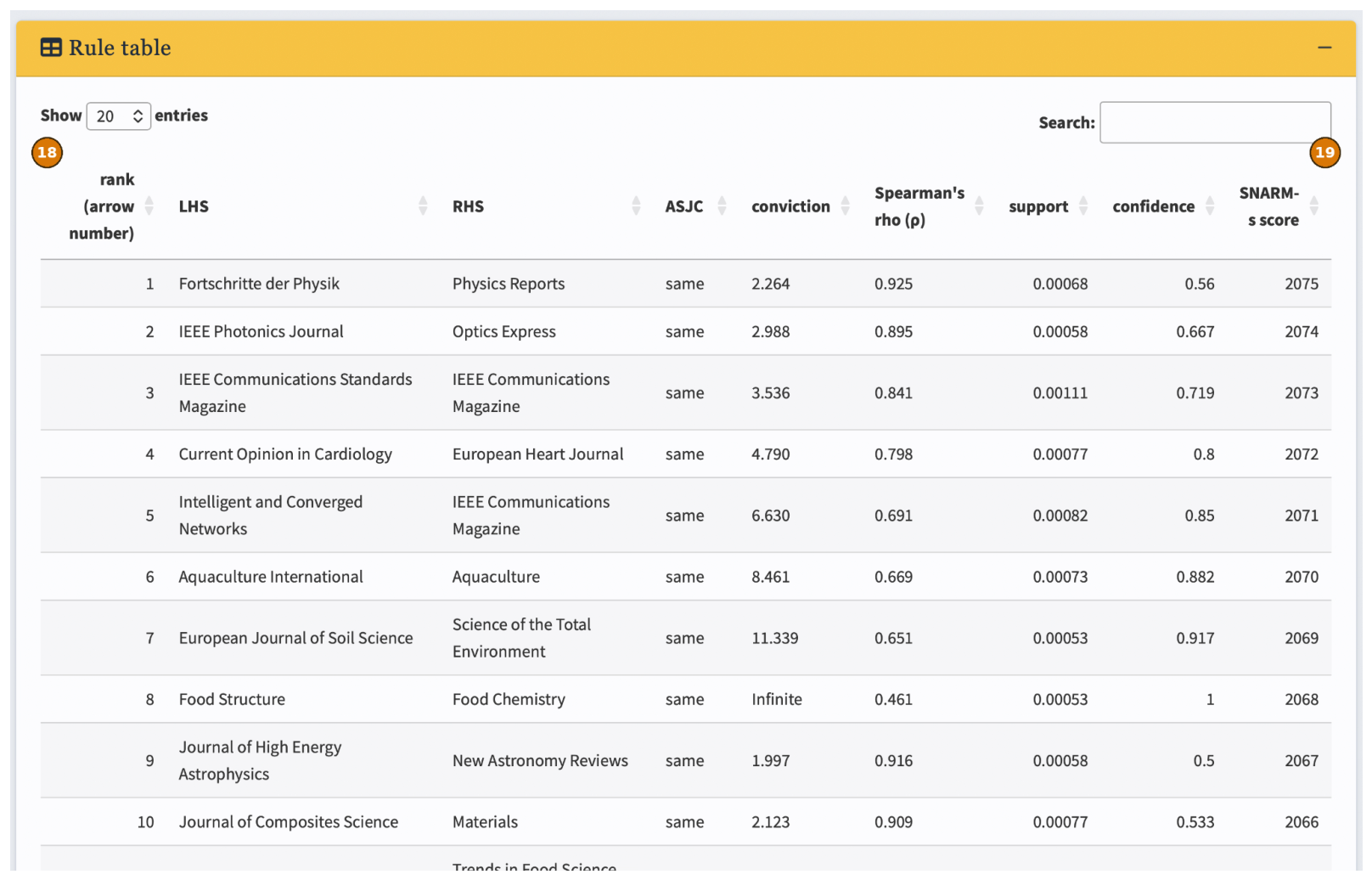Screen dimensions: 1372x880
Task: Select Aquaculture International cell
Action: coord(271,577)
